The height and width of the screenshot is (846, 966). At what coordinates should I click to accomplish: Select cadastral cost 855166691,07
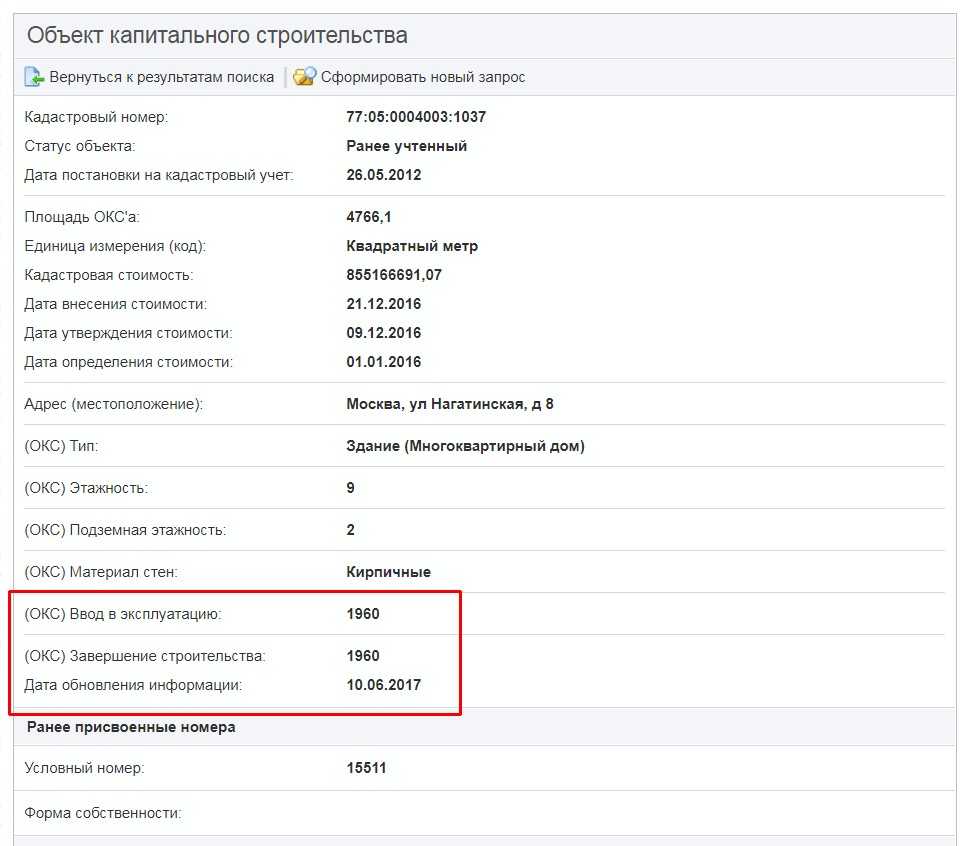click(x=394, y=275)
